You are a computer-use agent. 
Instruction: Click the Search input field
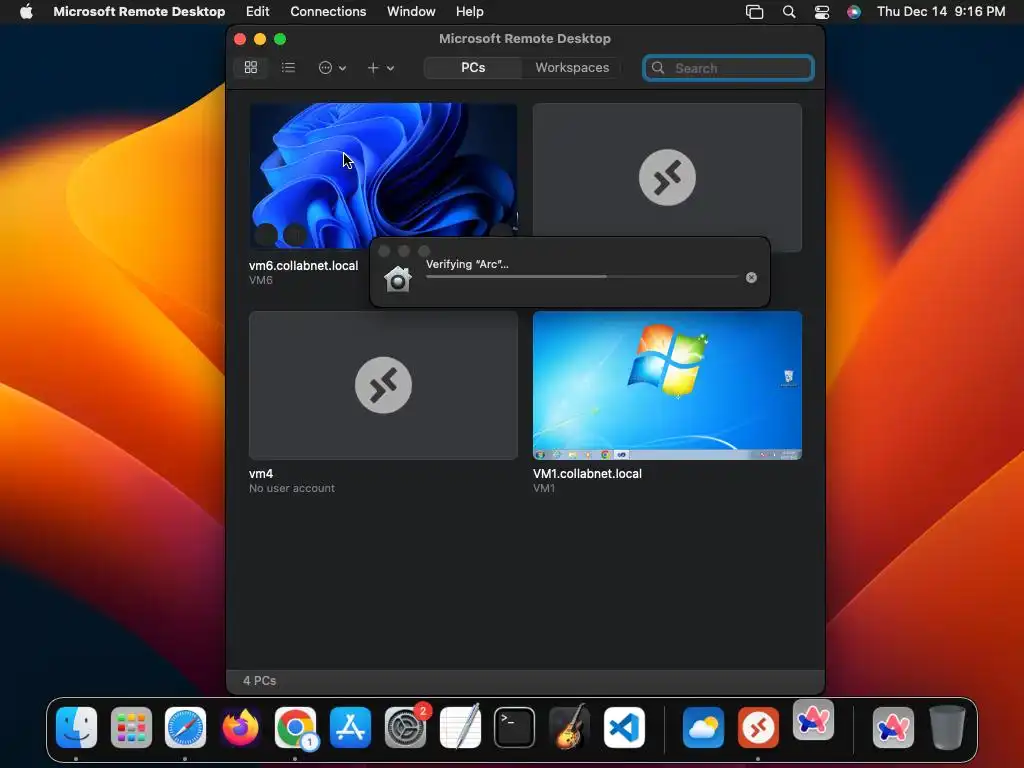(x=728, y=68)
